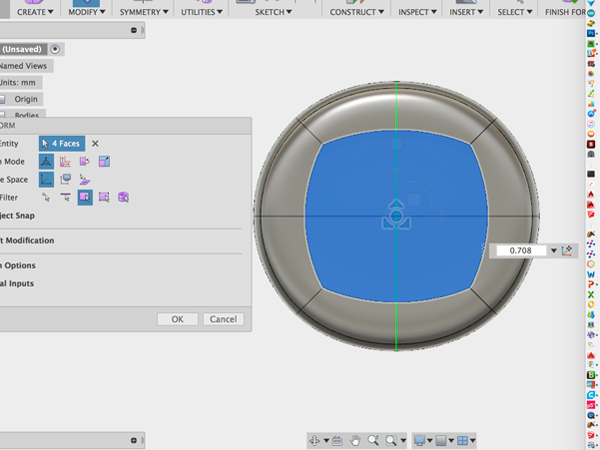Toggle Origin visibility checkbox in browser

[x=2, y=99]
